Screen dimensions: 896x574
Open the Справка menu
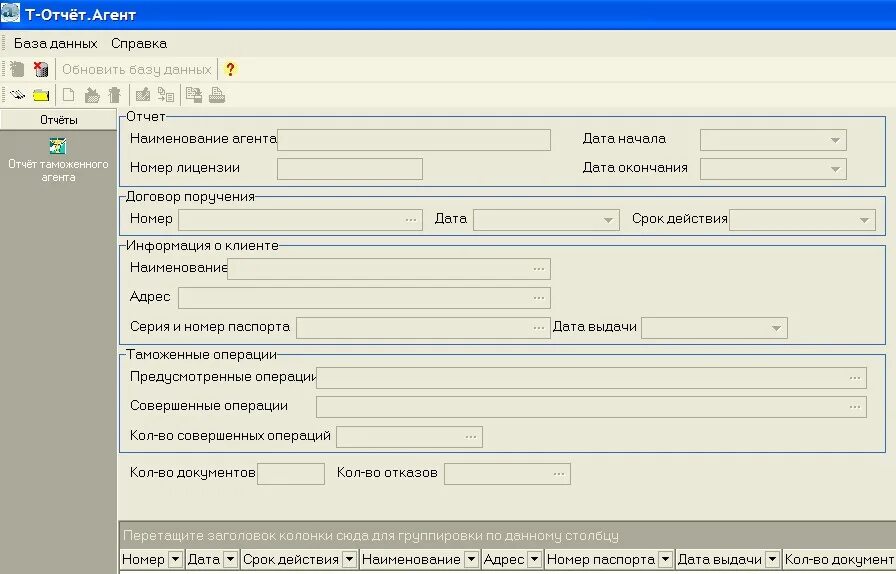(139, 43)
